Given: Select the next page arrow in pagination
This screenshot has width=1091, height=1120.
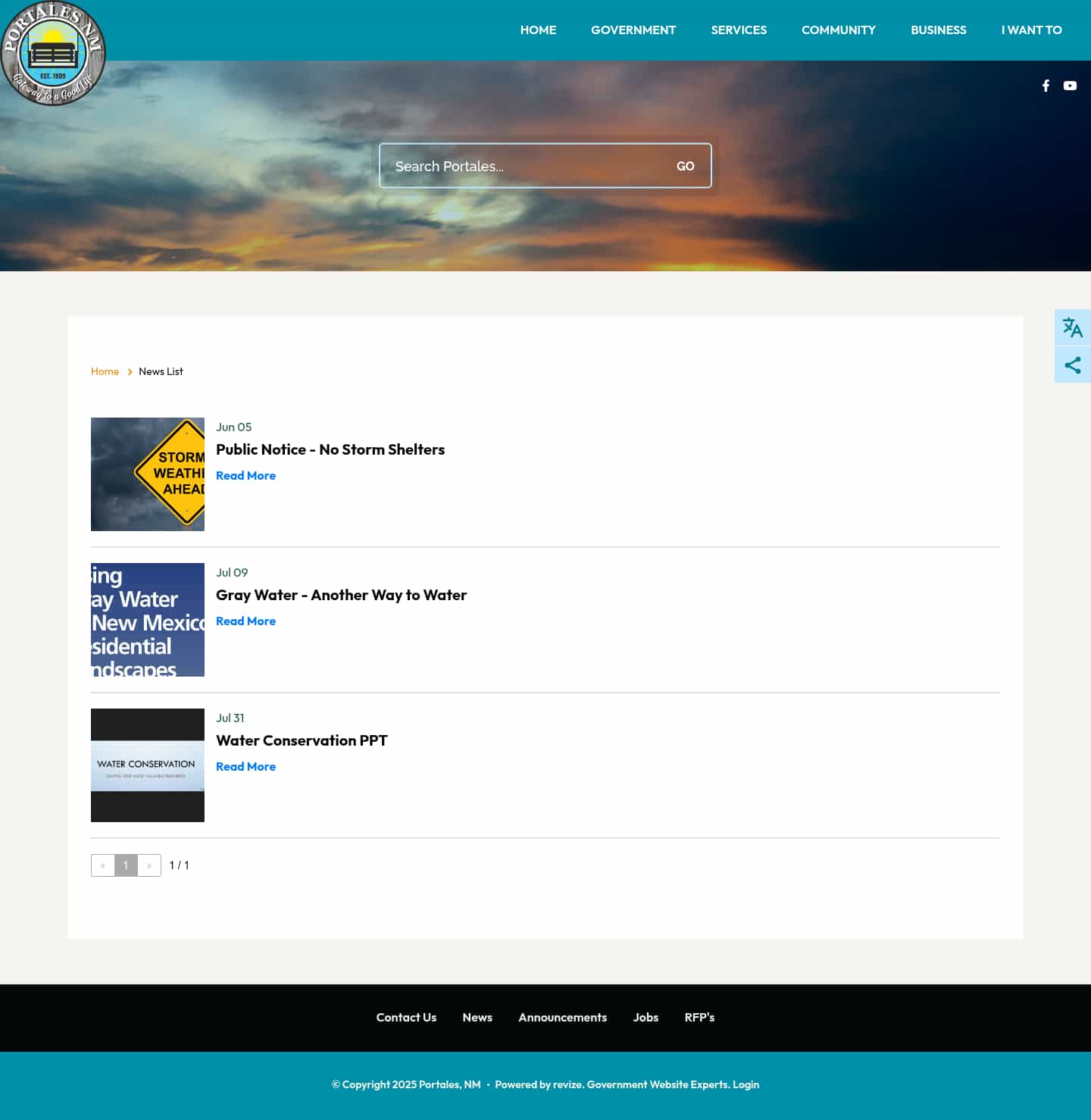Looking at the screenshot, I should point(148,865).
